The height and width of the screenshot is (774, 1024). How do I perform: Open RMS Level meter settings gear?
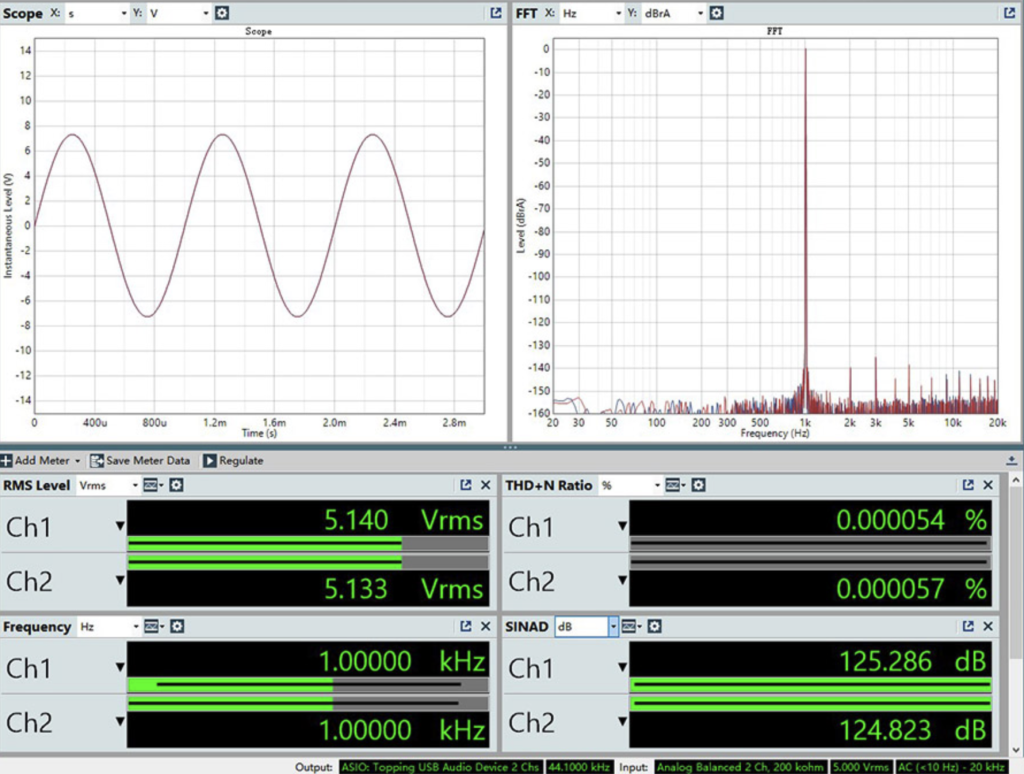point(176,485)
